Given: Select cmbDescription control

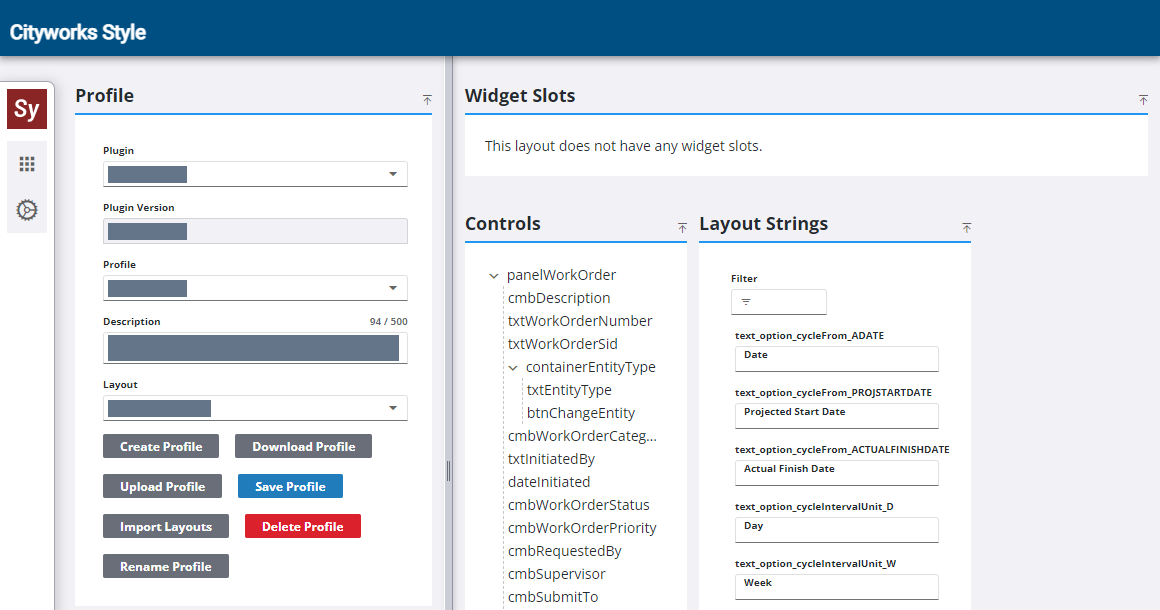Looking at the screenshot, I should pos(559,298).
